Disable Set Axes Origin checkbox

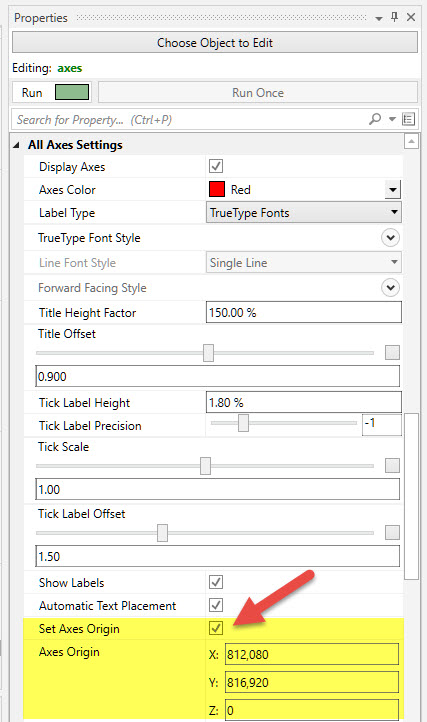point(216,628)
